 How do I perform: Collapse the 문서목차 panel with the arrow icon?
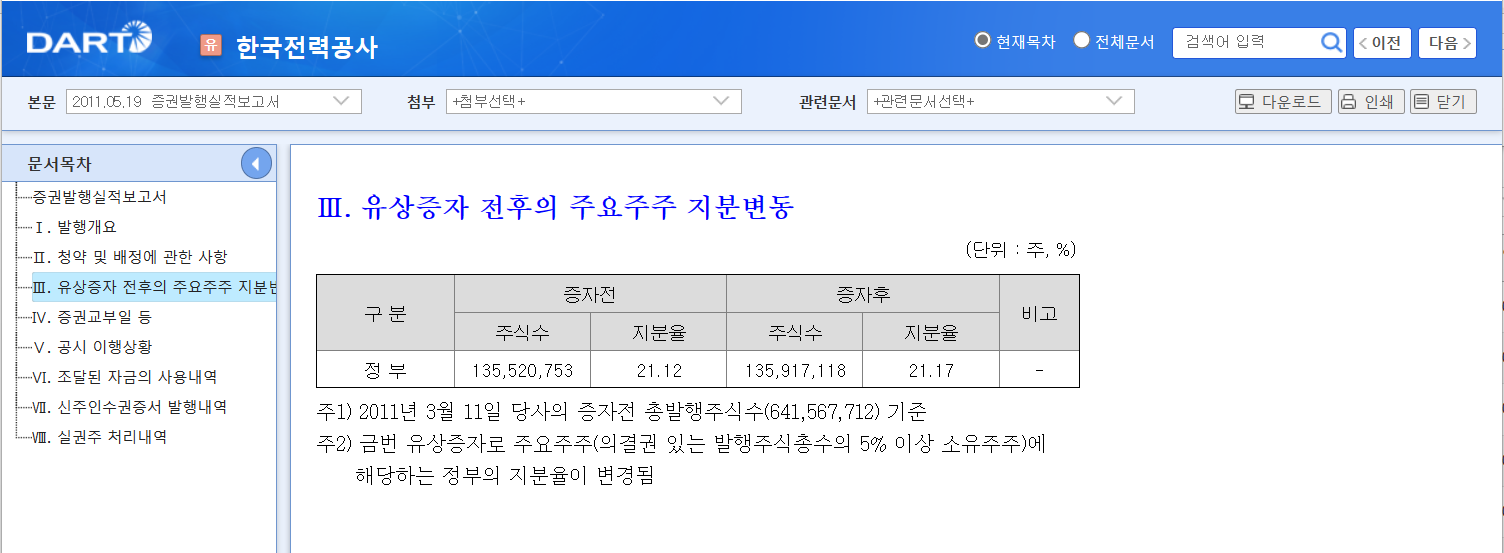256,164
